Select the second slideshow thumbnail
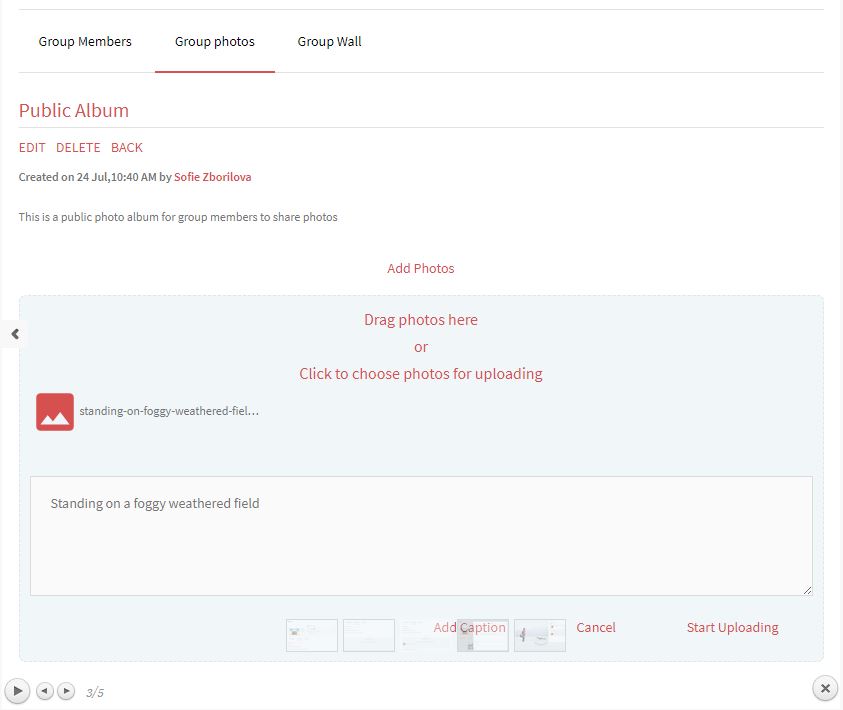Viewport: 843px width, 710px height. point(369,635)
